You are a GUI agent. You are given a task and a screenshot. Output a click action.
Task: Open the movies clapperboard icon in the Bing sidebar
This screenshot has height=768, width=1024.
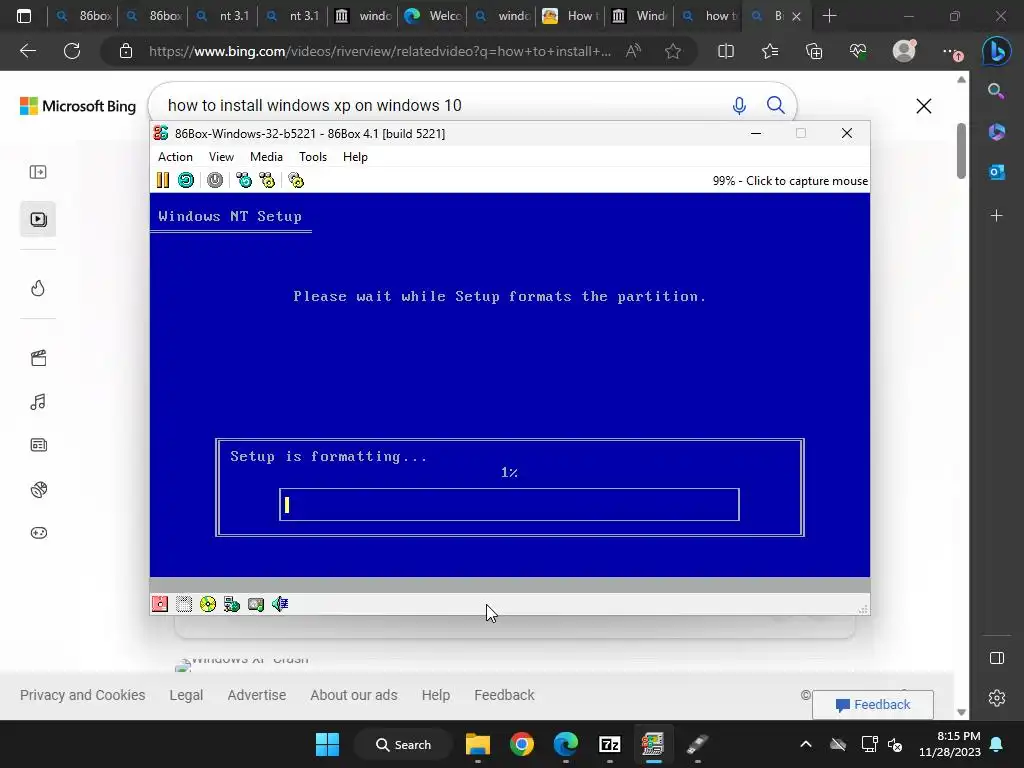(x=38, y=358)
